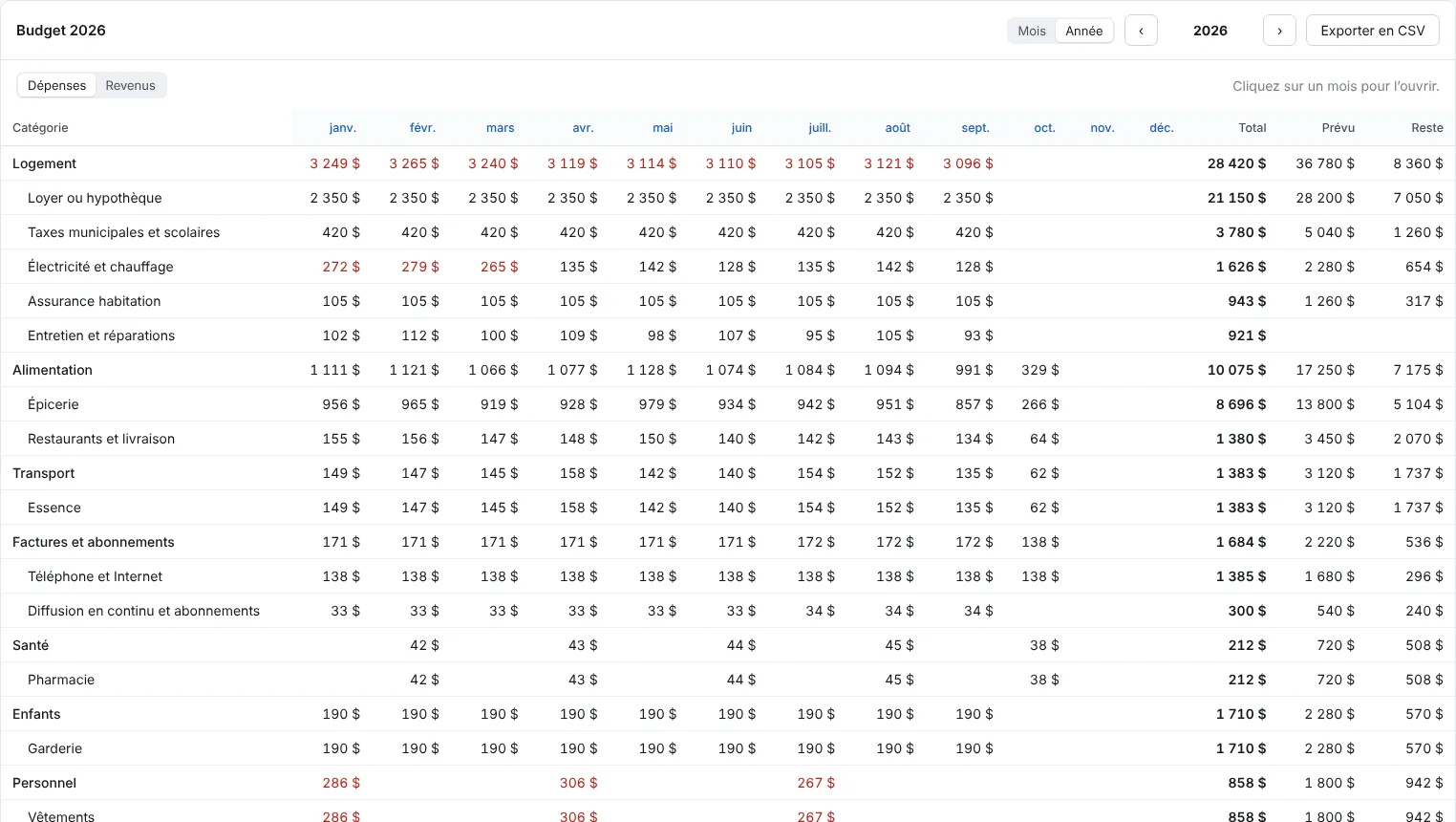The height and width of the screenshot is (822, 1456).
Task: Advance to next year with the right chevron
Action: (x=1279, y=31)
